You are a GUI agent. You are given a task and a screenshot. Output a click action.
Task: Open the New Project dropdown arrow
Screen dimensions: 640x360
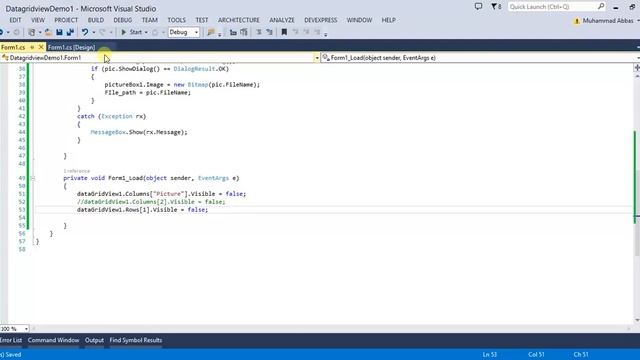[x=40, y=32]
